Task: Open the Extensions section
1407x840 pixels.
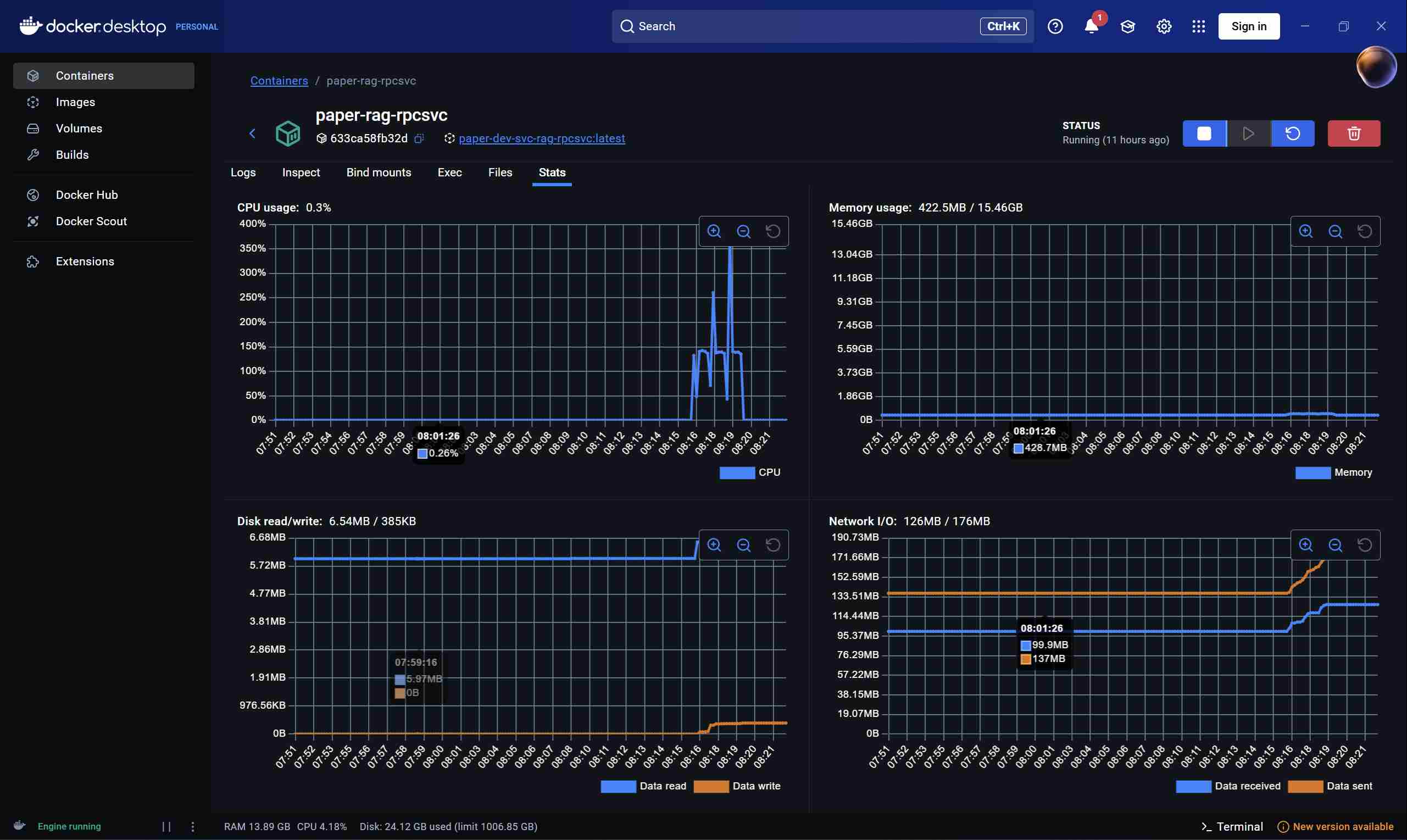Action: point(104,262)
